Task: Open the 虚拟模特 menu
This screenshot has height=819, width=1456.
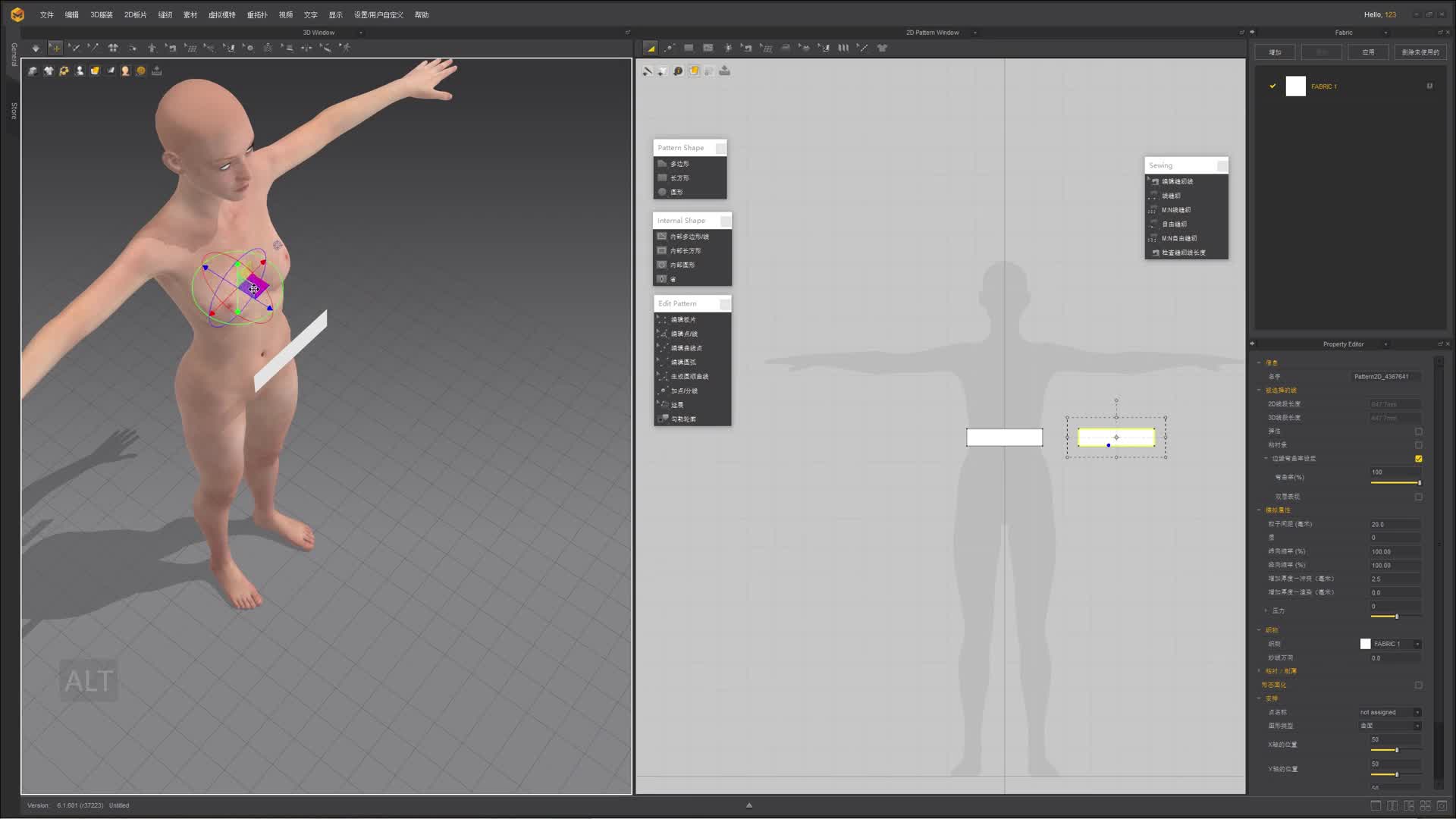Action: coord(221,15)
